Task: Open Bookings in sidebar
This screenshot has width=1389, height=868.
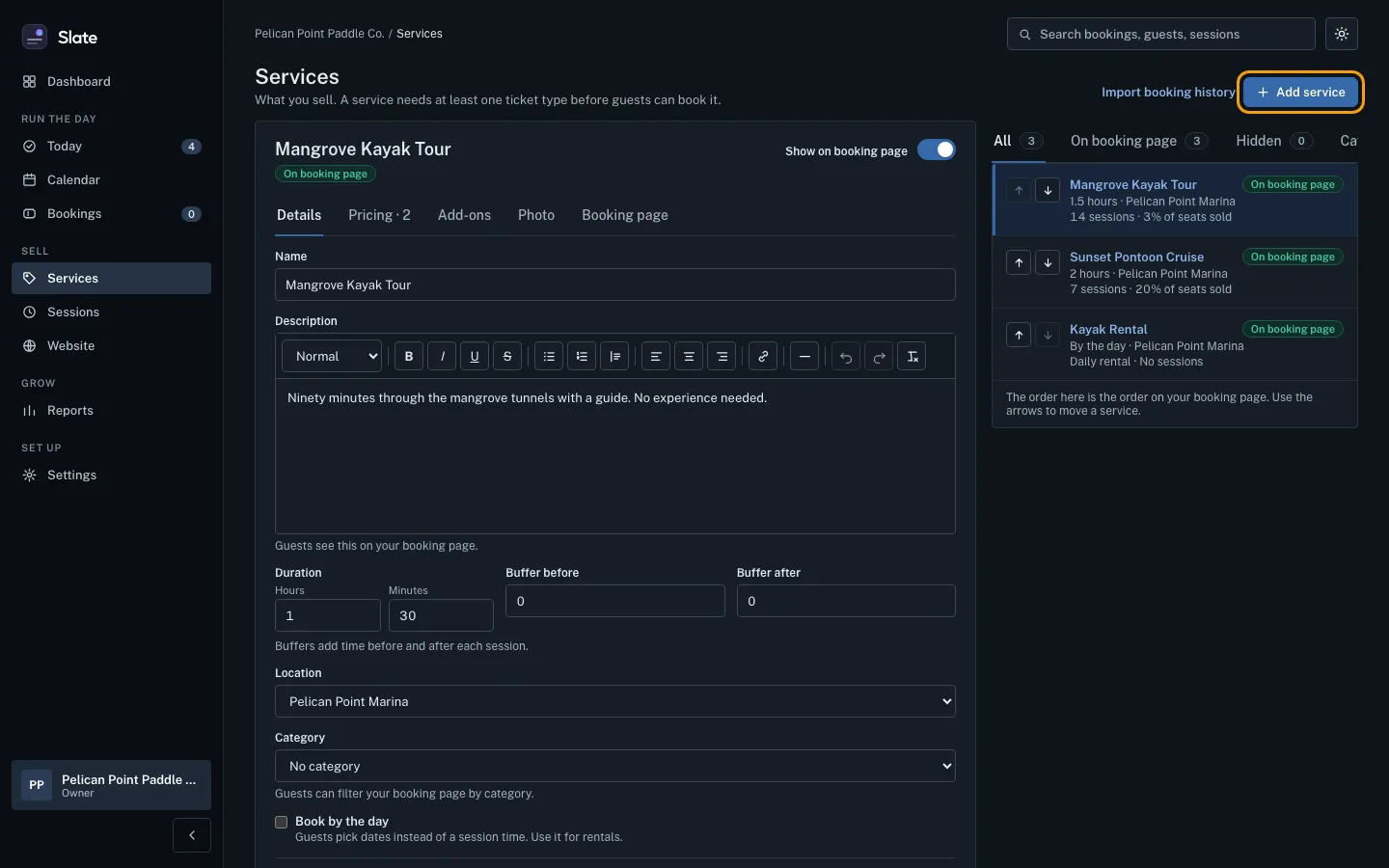Action: click(111, 213)
